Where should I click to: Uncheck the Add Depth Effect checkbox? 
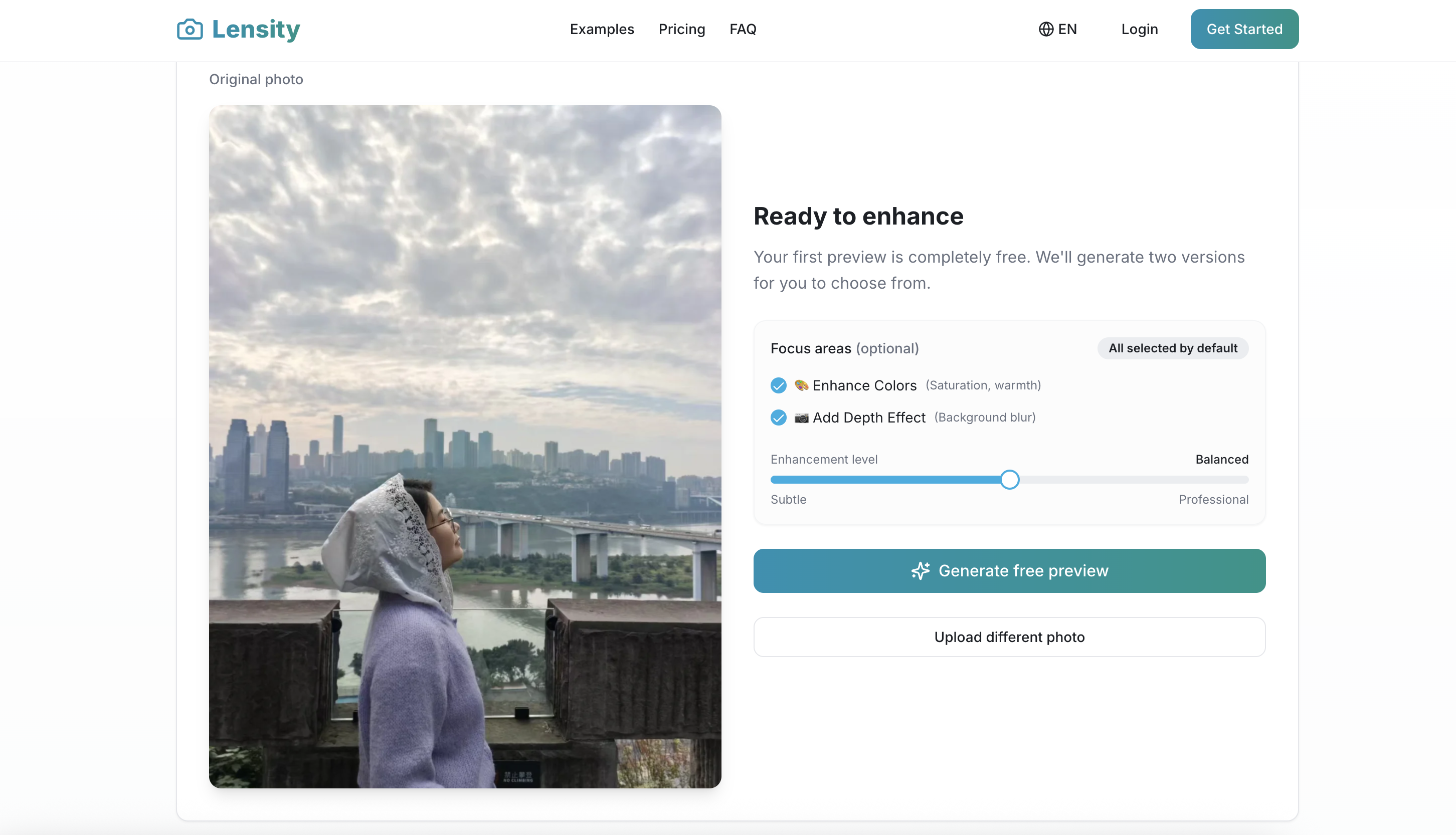pos(778,417)
